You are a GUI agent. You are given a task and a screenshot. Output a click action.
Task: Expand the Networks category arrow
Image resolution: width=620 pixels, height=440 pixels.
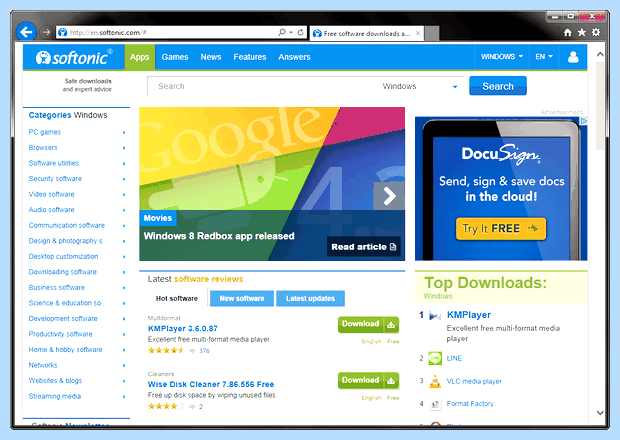point(124,365)
